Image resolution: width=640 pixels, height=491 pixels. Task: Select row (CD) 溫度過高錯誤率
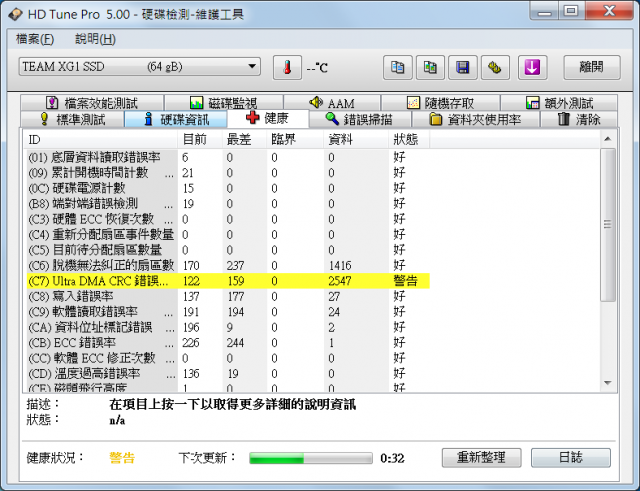point(228,373)
